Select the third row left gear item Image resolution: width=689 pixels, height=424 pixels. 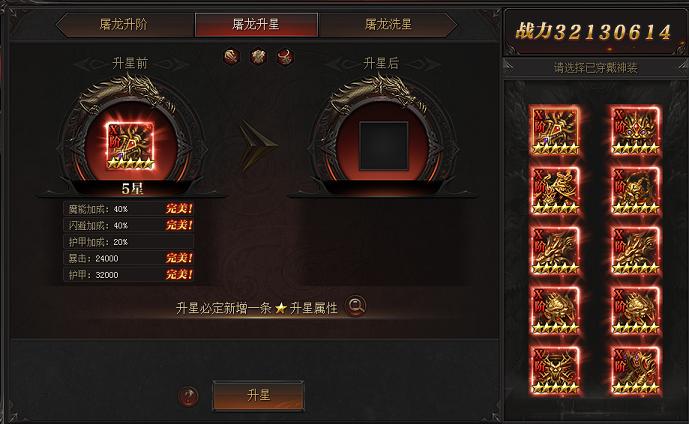[555, 251]
